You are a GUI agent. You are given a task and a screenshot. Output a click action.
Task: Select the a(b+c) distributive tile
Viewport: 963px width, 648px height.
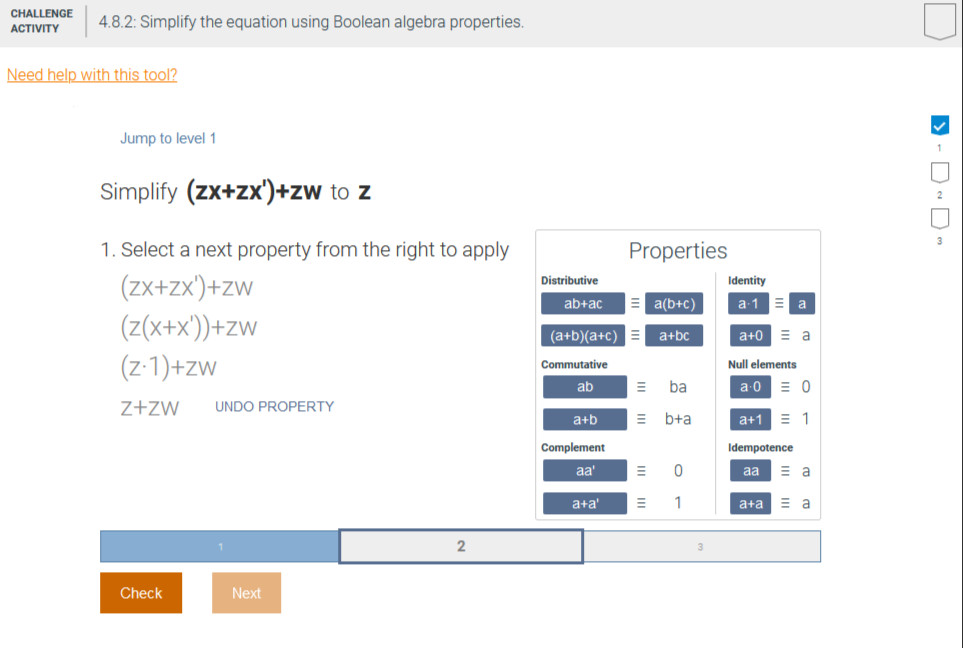675,302
